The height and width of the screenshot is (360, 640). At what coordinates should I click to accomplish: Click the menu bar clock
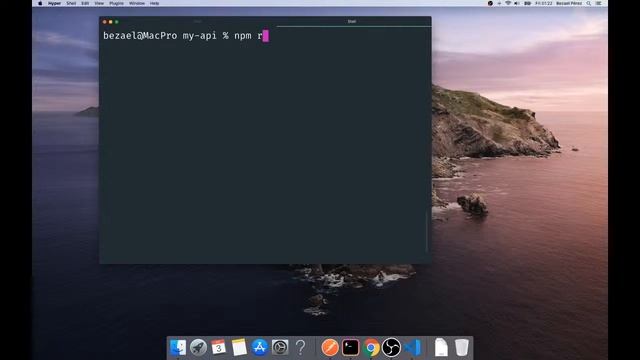(x=544, y=3)
